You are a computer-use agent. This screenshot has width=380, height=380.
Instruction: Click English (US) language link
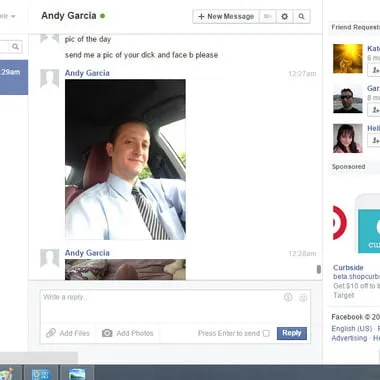coord(352,329)
